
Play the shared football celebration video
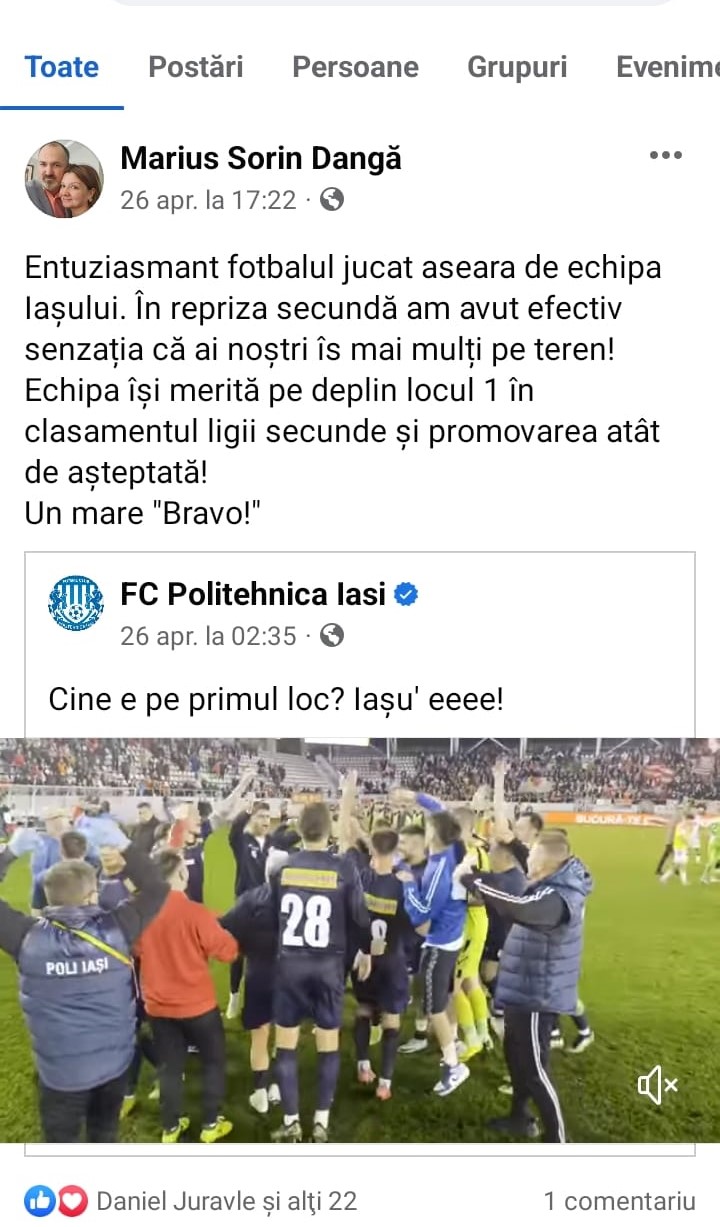tap(360, 940)
